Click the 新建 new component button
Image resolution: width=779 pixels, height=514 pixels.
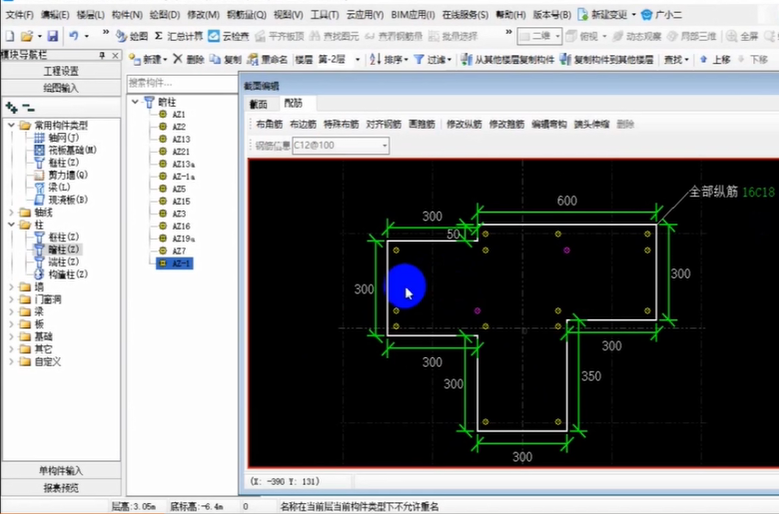(x=148, y=60)
